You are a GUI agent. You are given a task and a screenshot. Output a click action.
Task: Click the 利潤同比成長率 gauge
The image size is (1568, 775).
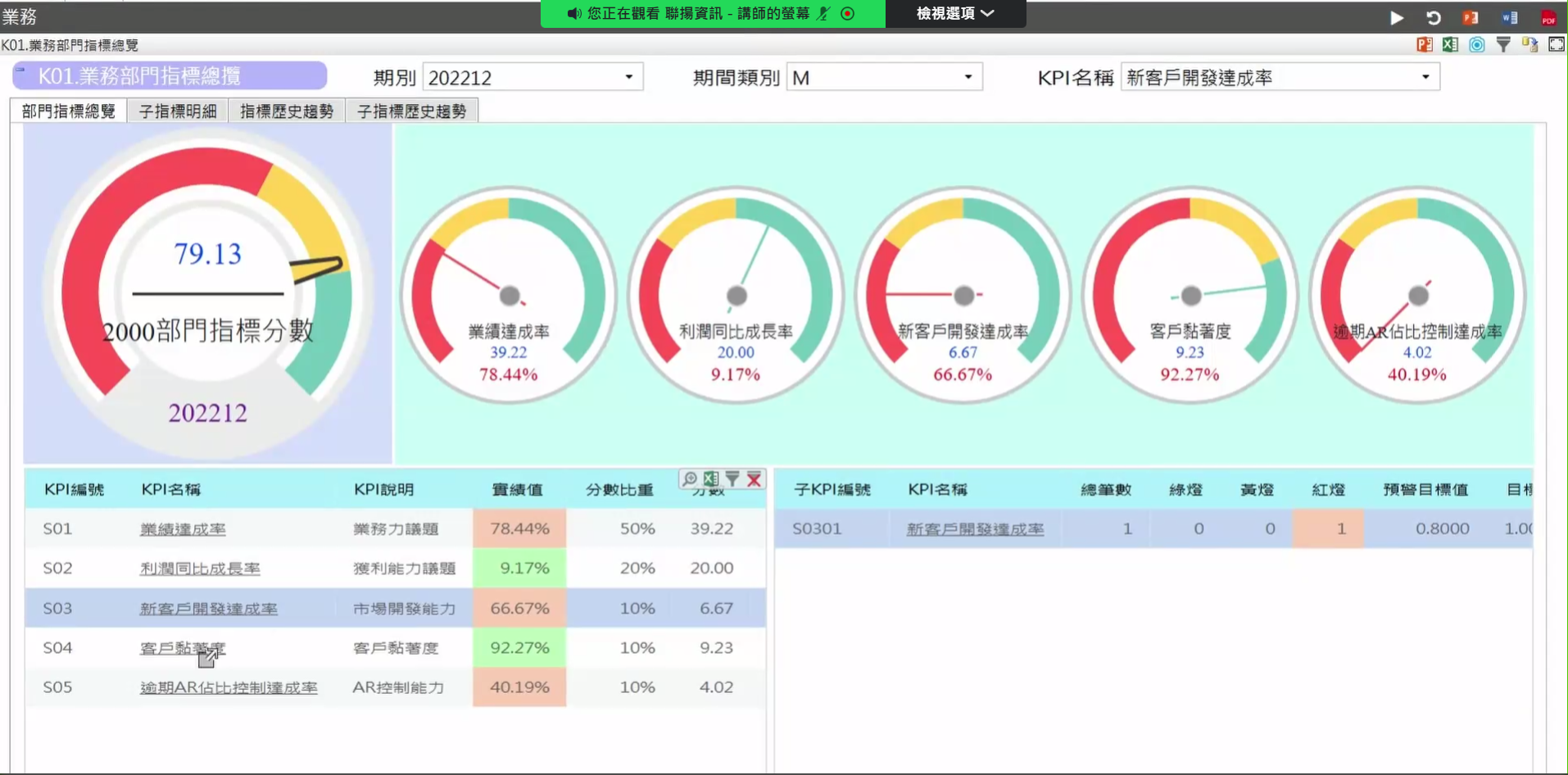(x=736, y=295)
